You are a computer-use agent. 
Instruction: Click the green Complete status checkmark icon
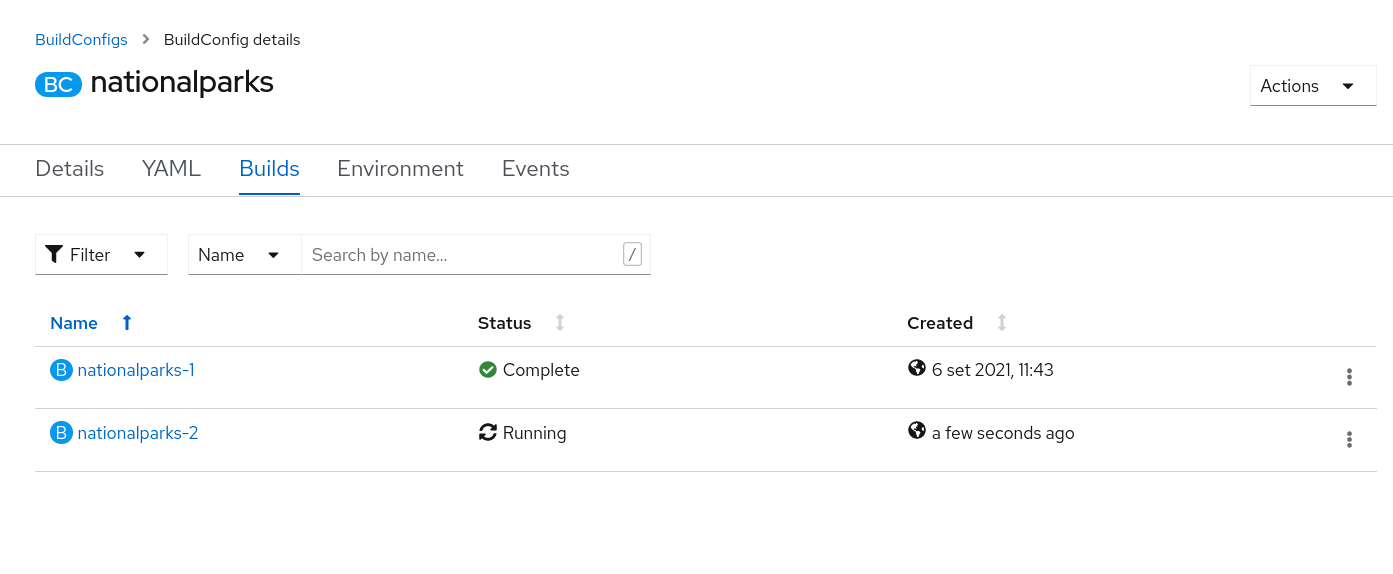pyautogui.click(x=488, y=370)
